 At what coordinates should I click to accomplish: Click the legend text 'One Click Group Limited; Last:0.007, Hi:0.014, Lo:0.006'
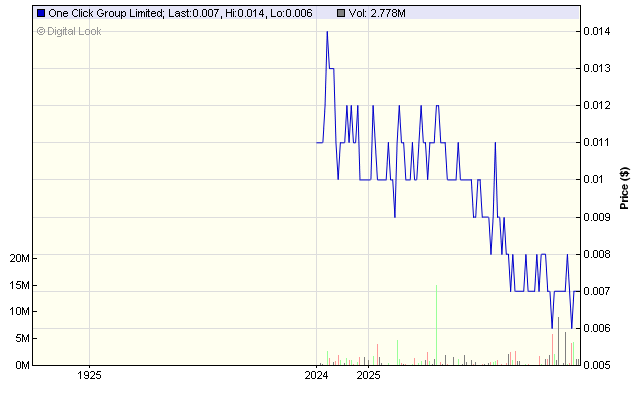(x=180, y=13)
